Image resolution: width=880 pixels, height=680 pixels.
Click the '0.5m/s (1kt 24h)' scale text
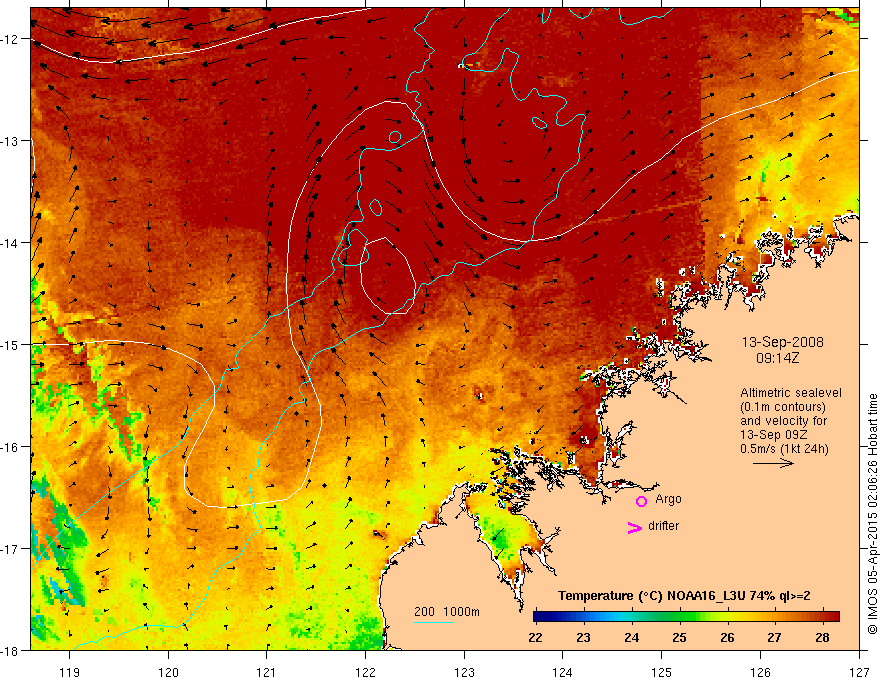pos(784,449)
